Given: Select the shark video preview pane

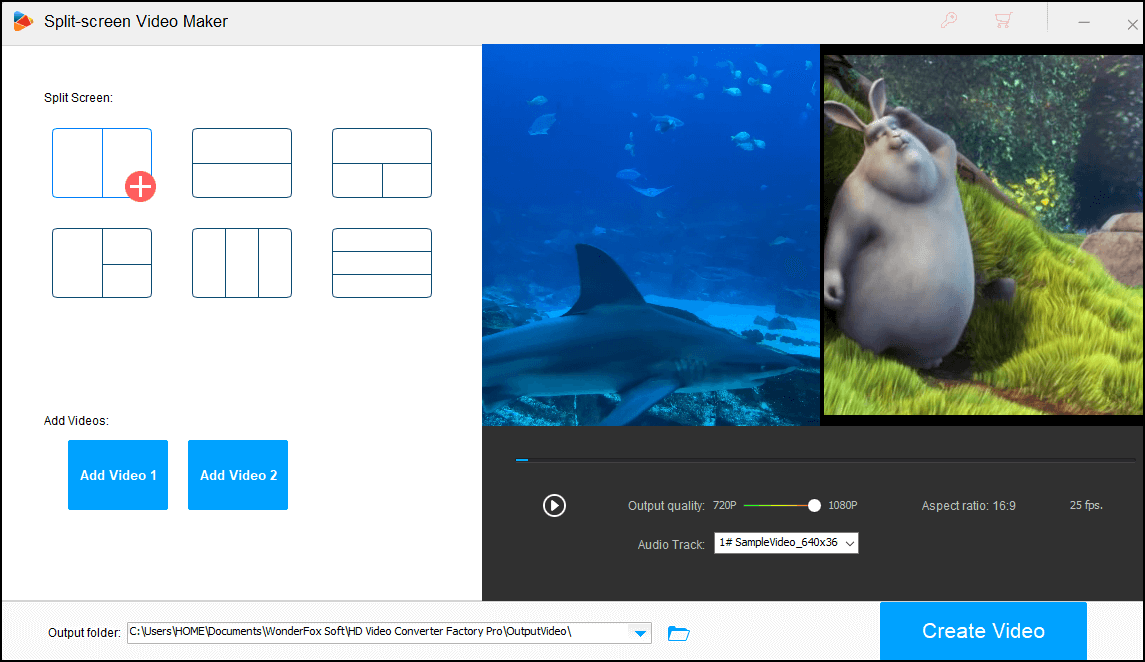Looking at the screenshot, I should click(x=651, y=235).
